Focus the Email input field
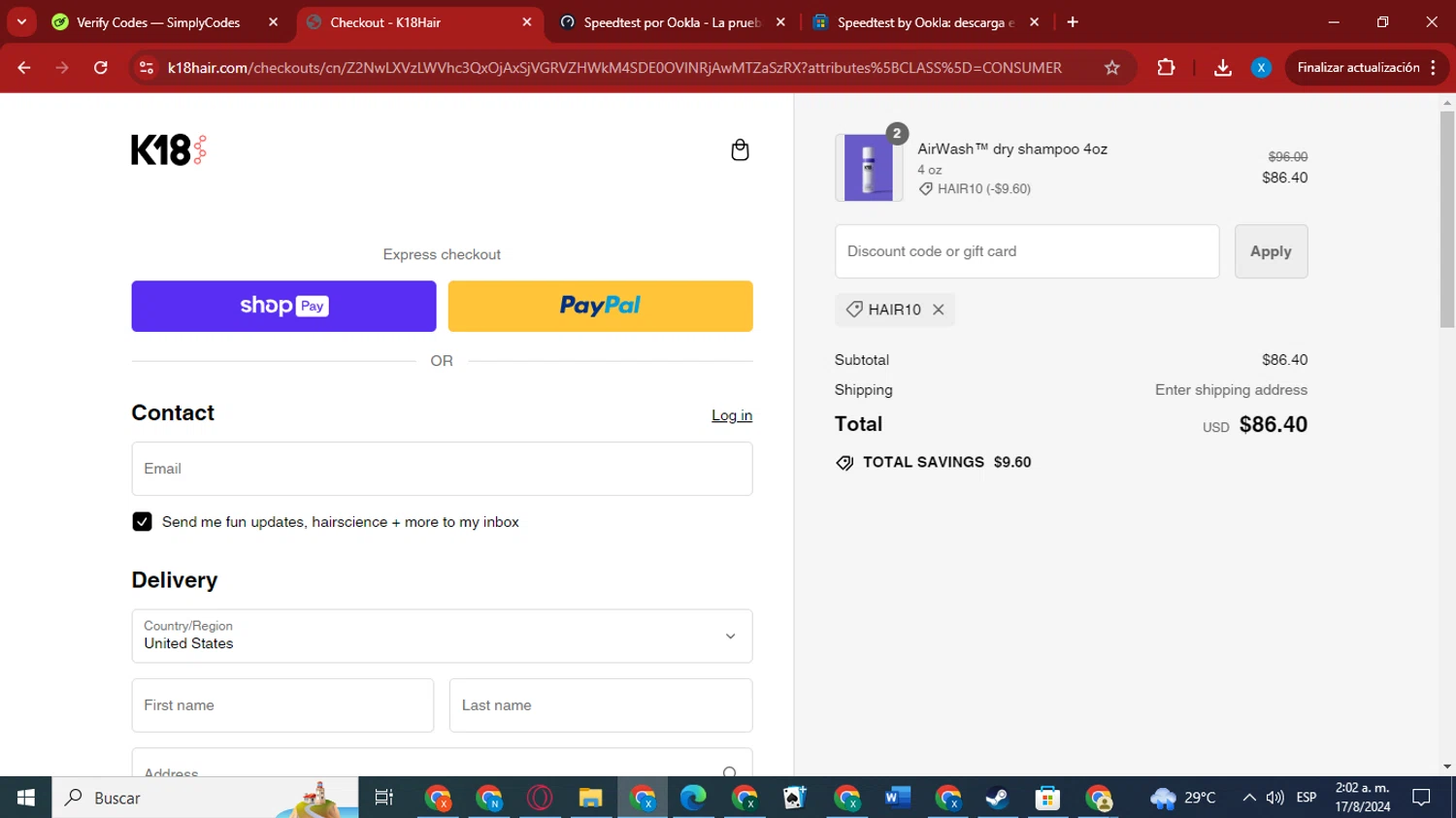This screenshot has width=1456, height=818. [442, 469]
